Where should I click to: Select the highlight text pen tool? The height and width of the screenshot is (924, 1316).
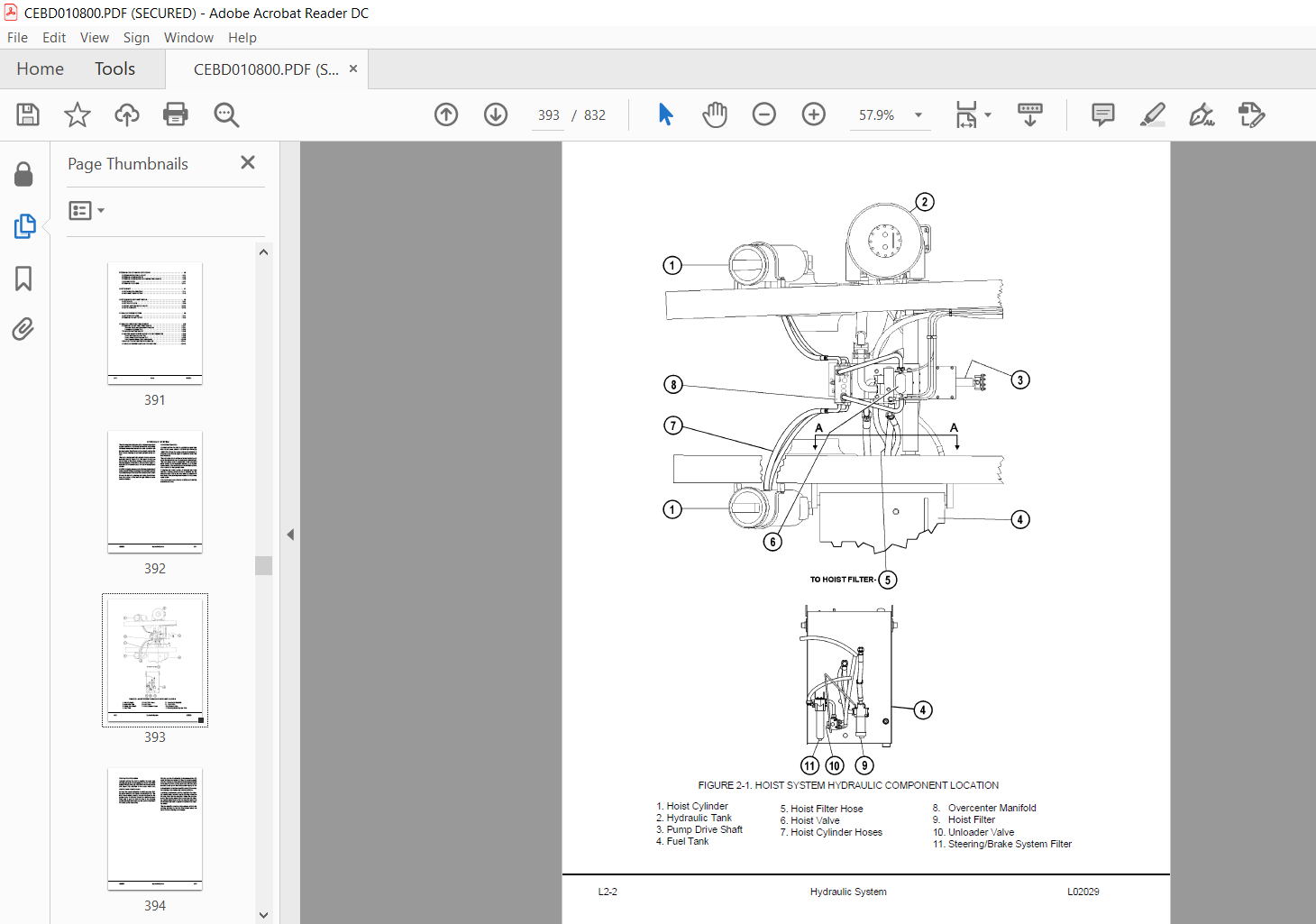[x=1153, y=114]
